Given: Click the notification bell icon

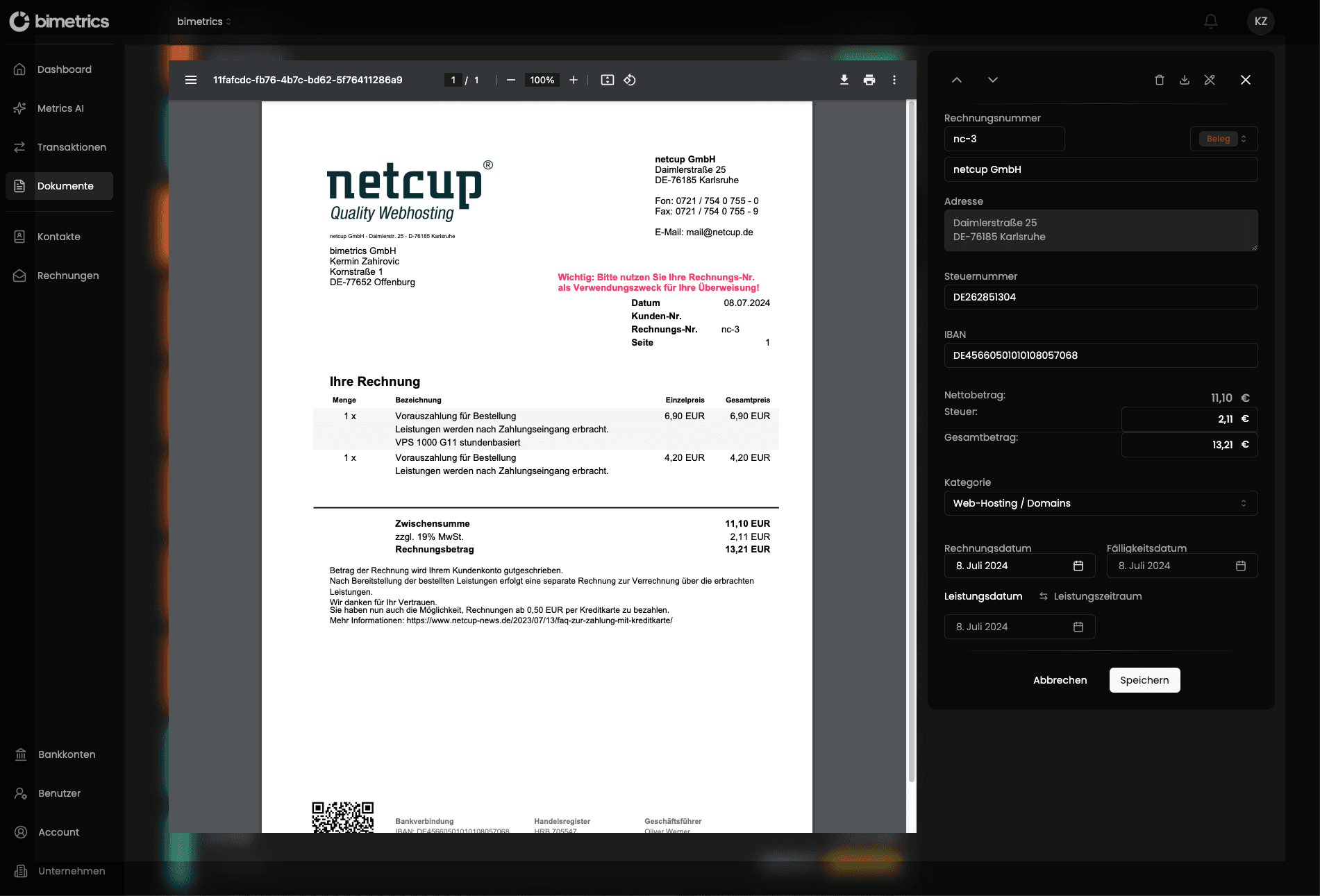Looking at the screenshot, I should [x=1210, y=22].
